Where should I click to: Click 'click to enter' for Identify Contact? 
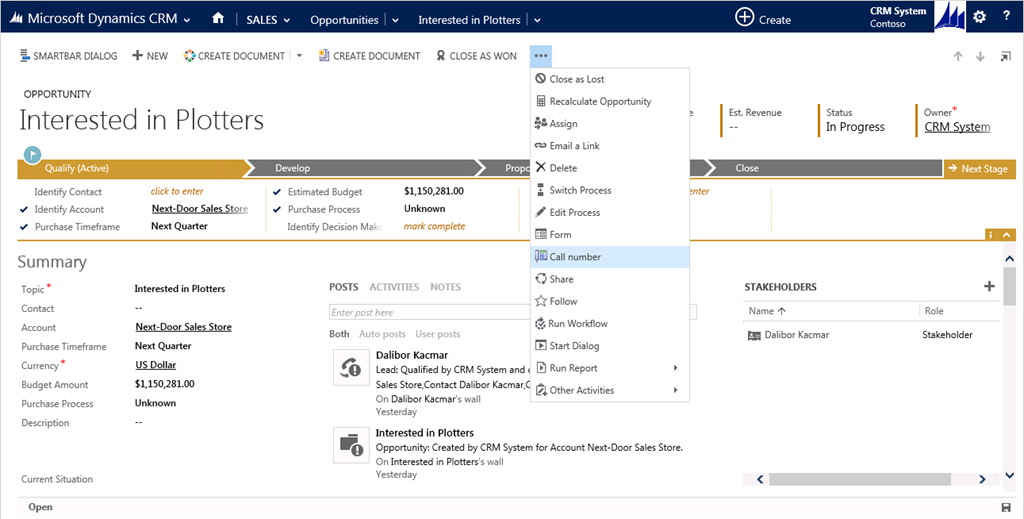(x=177, y=191)
